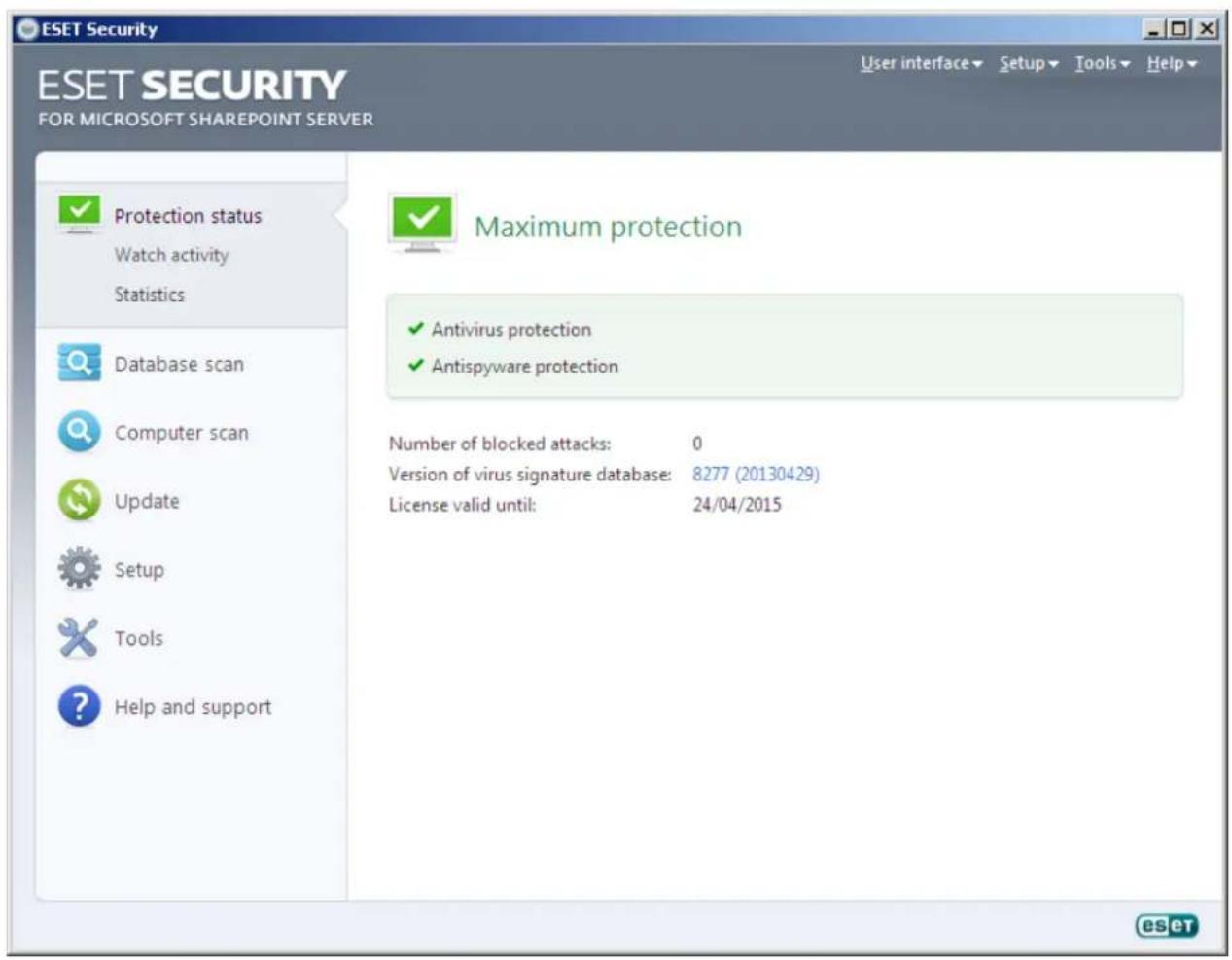Click the Tools wrench icon
Image resolution: width=1232 pixels, height=960 pixels.
coord(79,638)
